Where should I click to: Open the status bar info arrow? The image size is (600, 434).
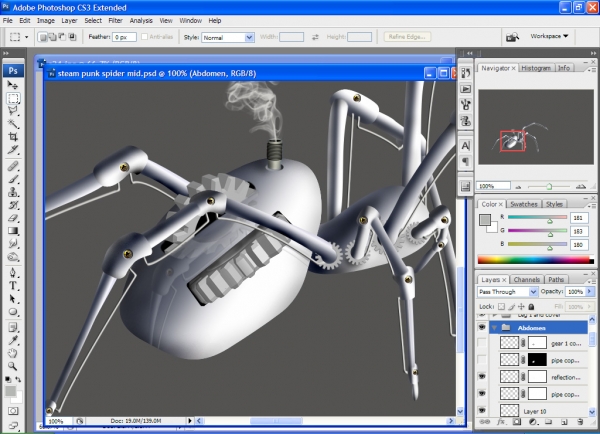[x=189, y=421]
